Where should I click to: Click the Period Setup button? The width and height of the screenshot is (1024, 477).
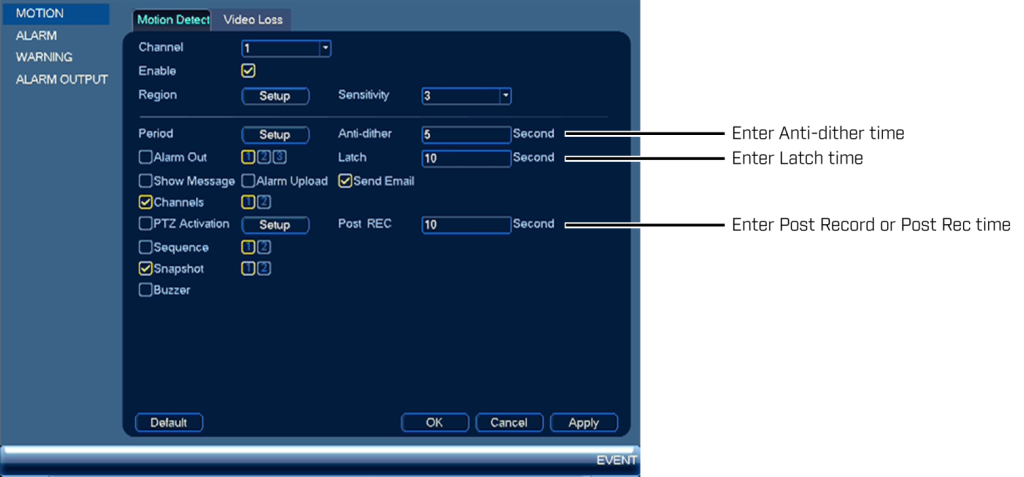tap(275, 135)
